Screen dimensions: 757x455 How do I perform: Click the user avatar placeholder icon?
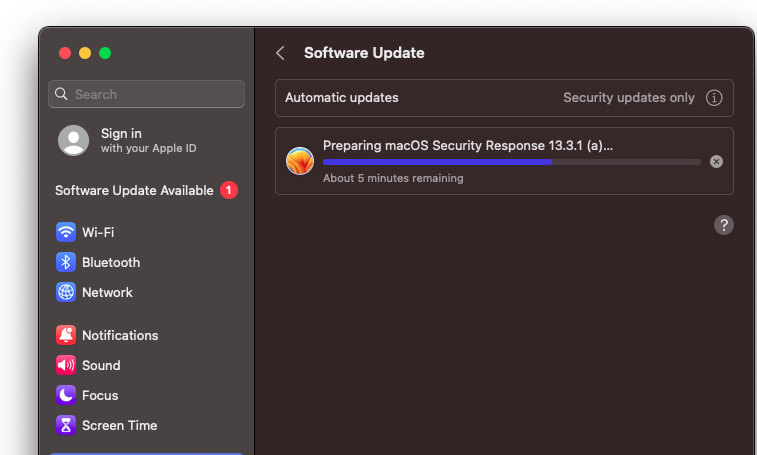74,140
